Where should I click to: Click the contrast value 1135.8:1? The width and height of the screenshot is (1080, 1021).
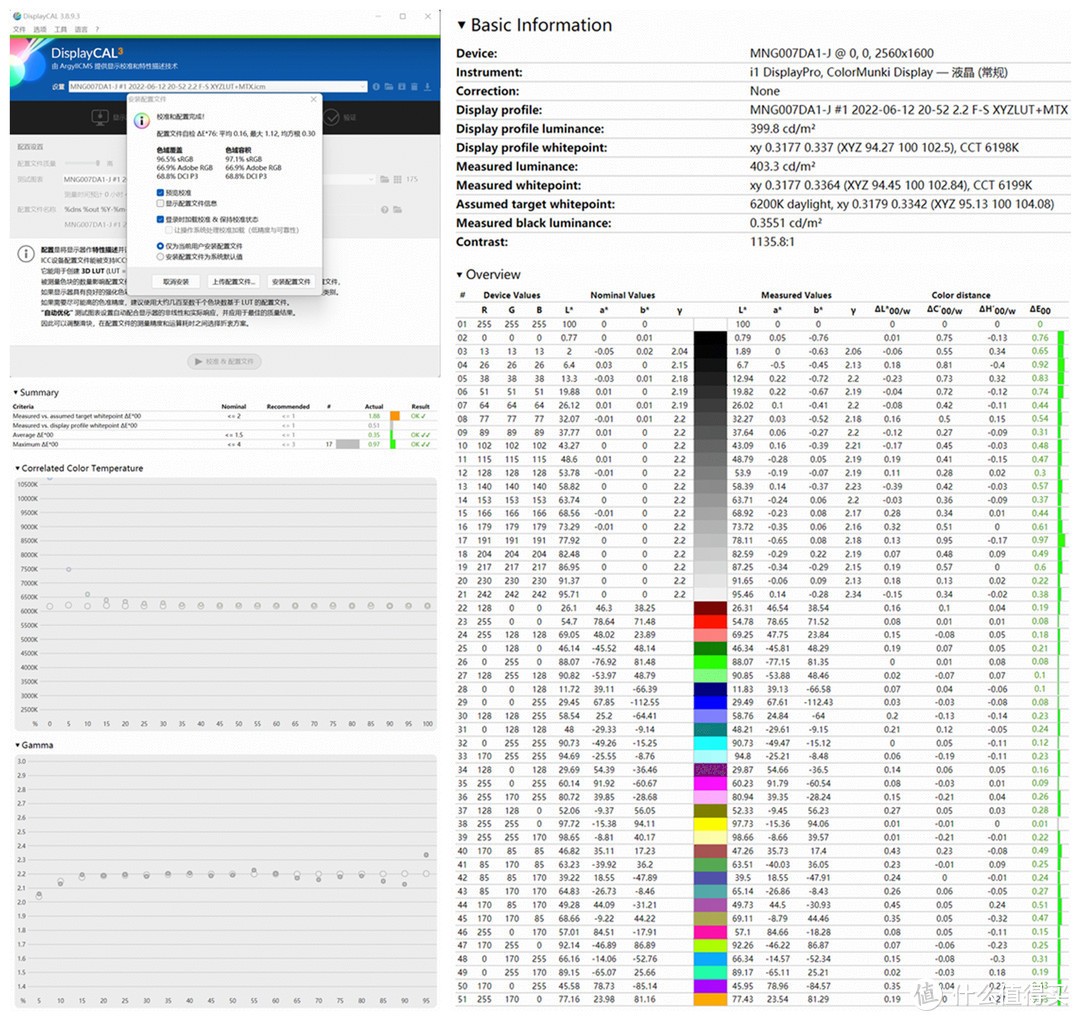tap(772, 242)
